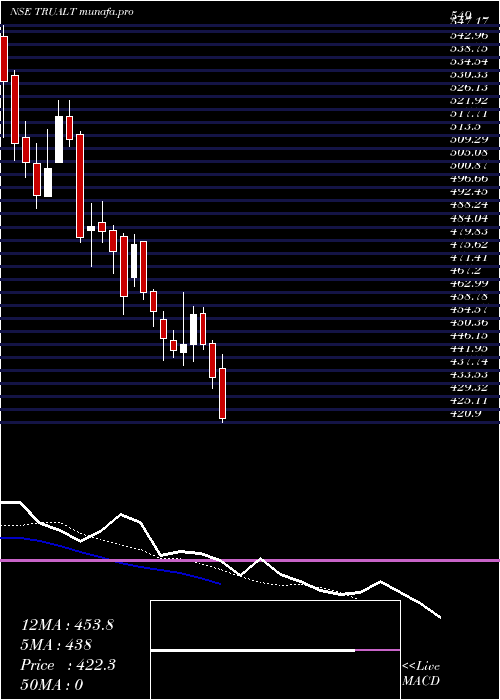Select the 530.33 price axis label
This screenshot has width=500, height=700.
coord(469,75)
